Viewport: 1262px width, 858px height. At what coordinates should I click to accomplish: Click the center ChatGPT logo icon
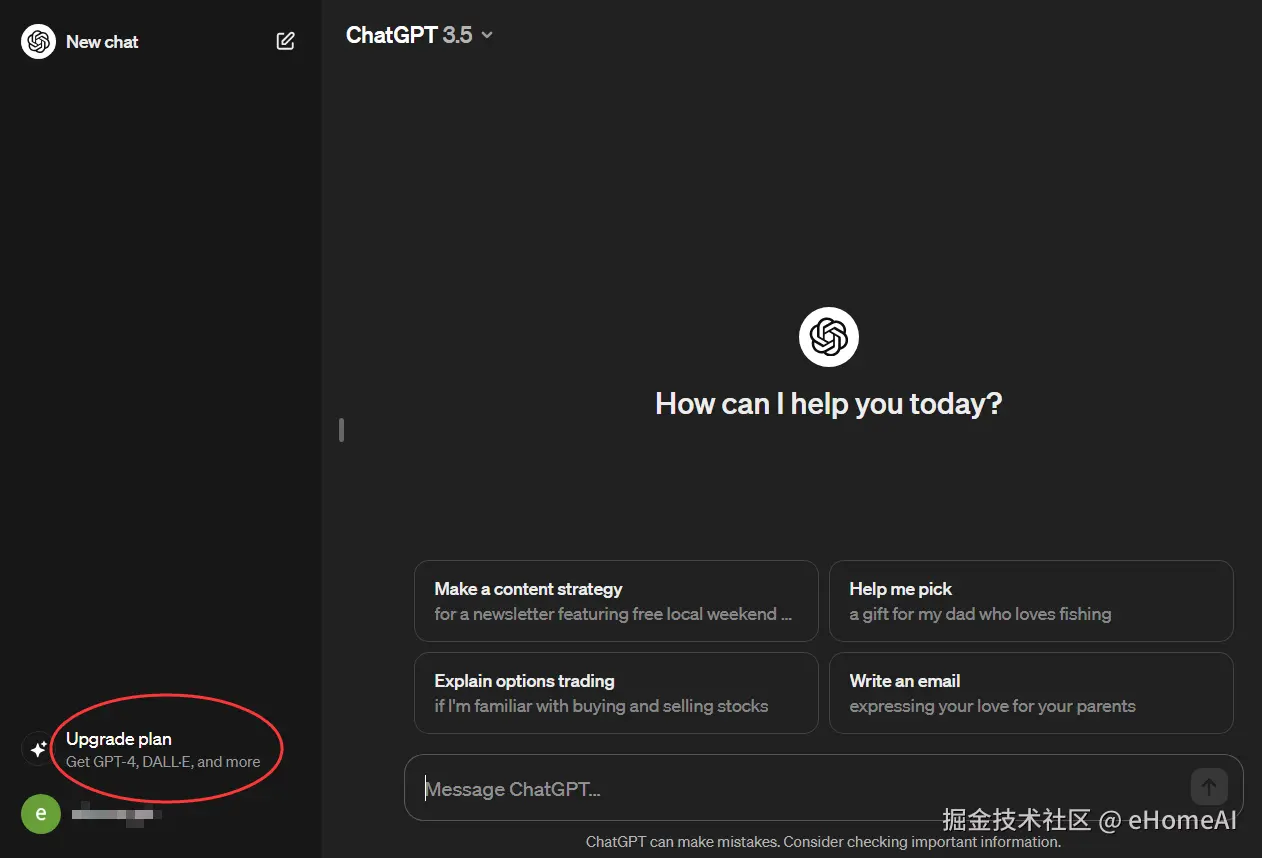pyautogui.click(x=829, y=337)
